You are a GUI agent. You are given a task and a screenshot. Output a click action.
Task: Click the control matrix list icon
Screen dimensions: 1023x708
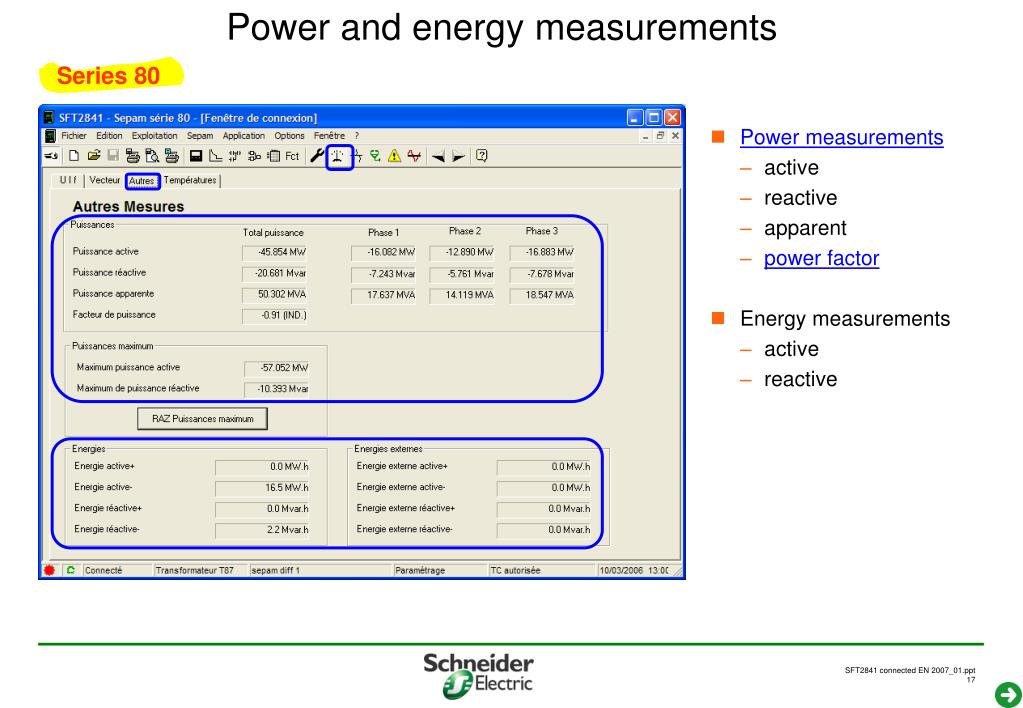(273, 156)
